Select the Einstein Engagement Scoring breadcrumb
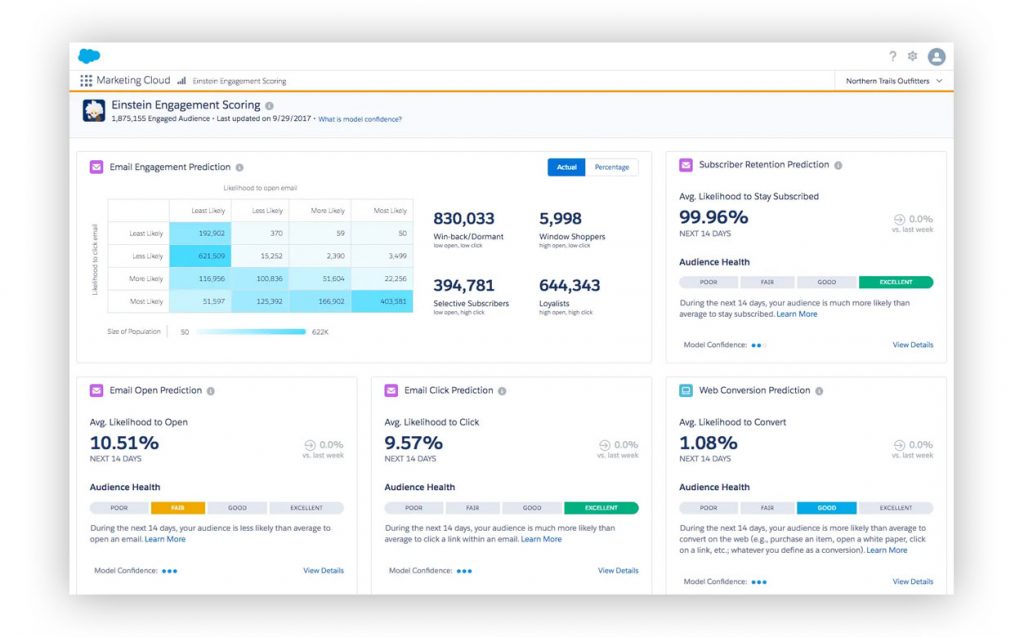Image resolution: width=1024 pixels, height=637 pixels. point(239,81)
